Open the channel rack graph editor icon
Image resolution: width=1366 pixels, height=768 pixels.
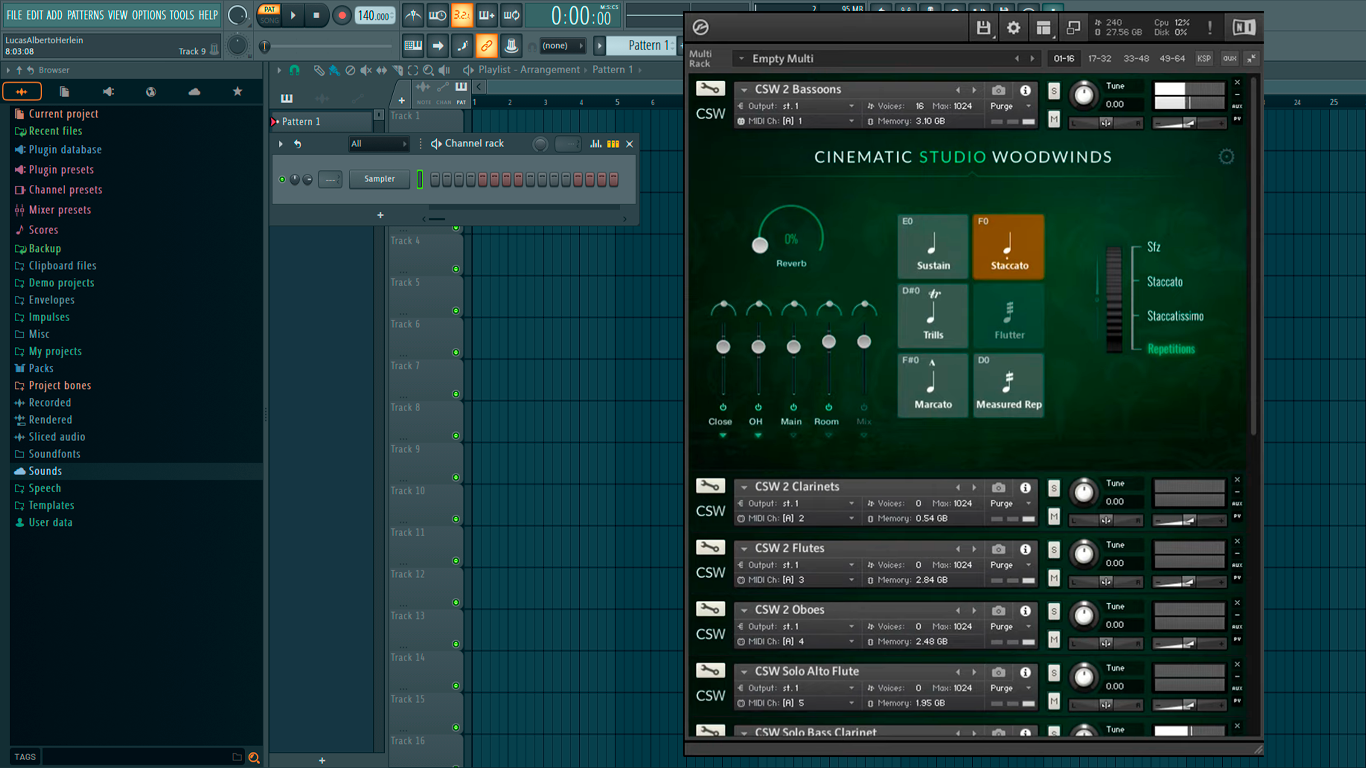pos(596,144)
